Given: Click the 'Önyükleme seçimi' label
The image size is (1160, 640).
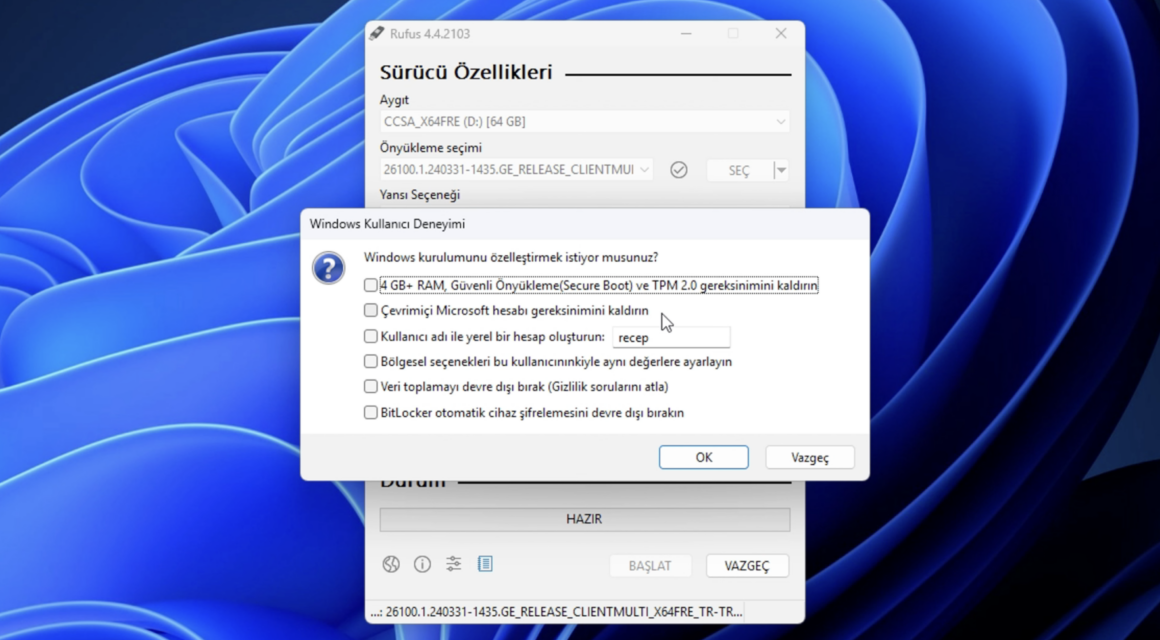Looking at the screenshot, I should (431, 147).
